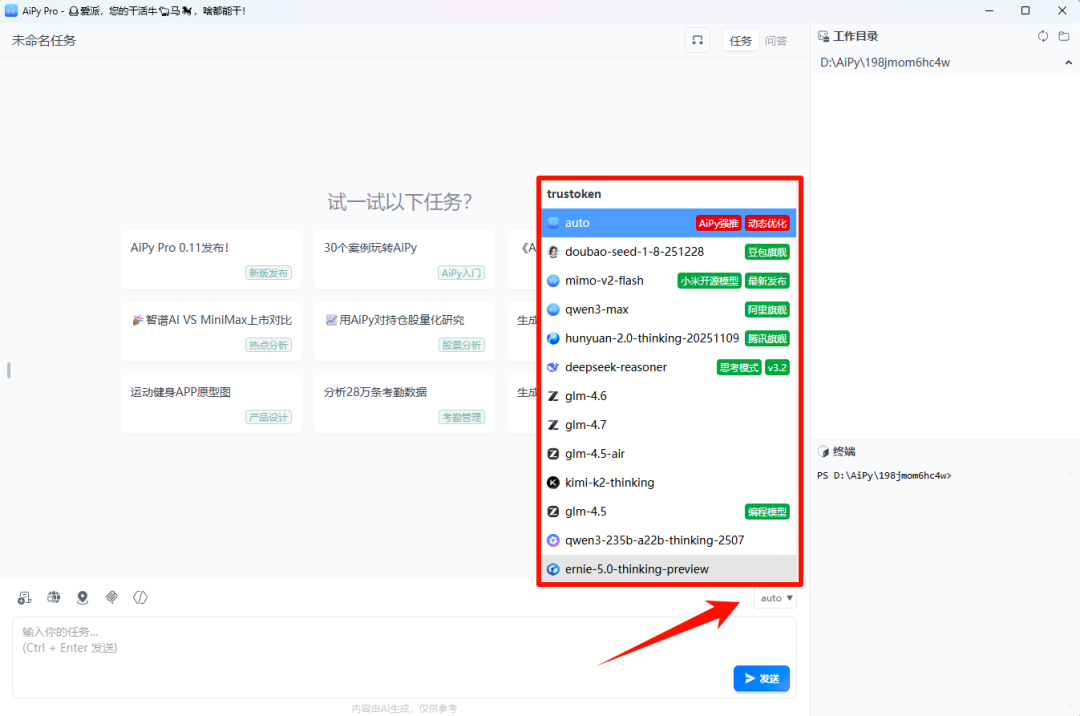The image size is (1080, 716).
Task: Click the glm-4.5-air logo icon
Action: tap(553, 454)
